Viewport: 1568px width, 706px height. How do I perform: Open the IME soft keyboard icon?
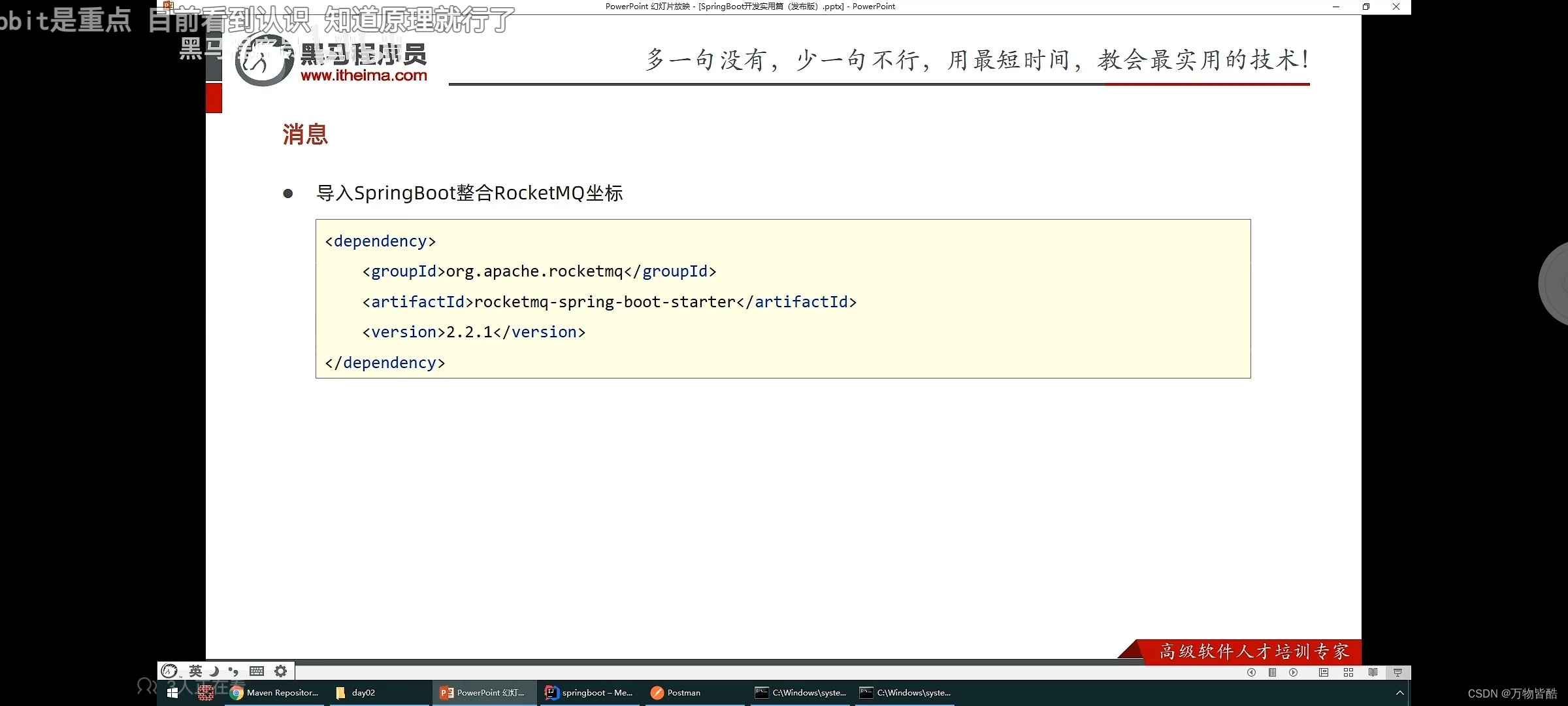click(257, 671)
